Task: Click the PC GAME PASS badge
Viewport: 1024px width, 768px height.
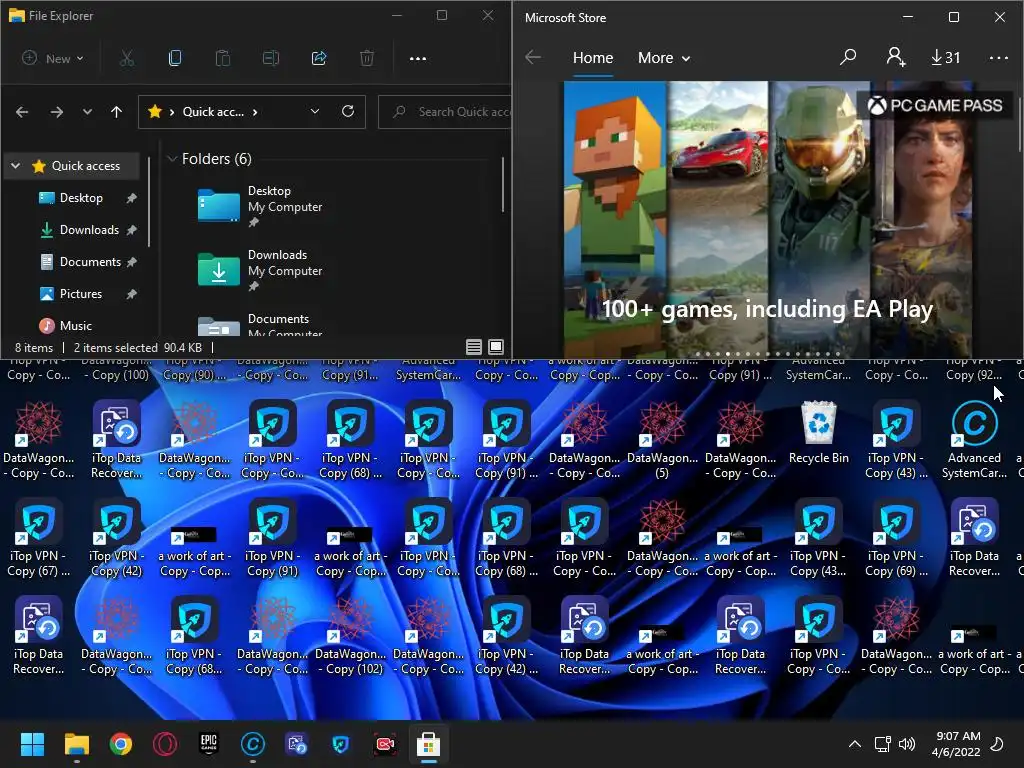Action: point(935,105)
